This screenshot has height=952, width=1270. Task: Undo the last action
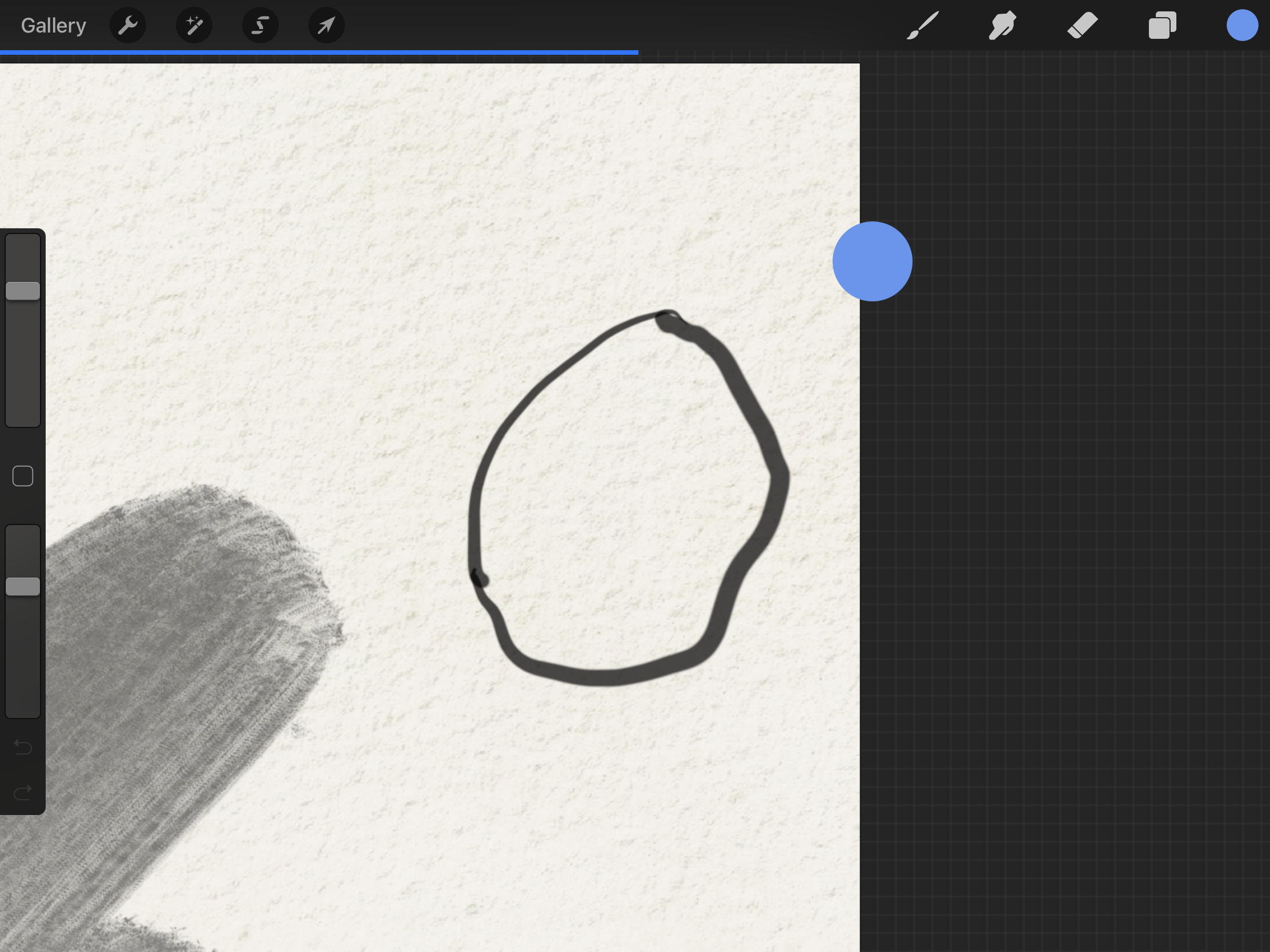(x=23, y=747)
